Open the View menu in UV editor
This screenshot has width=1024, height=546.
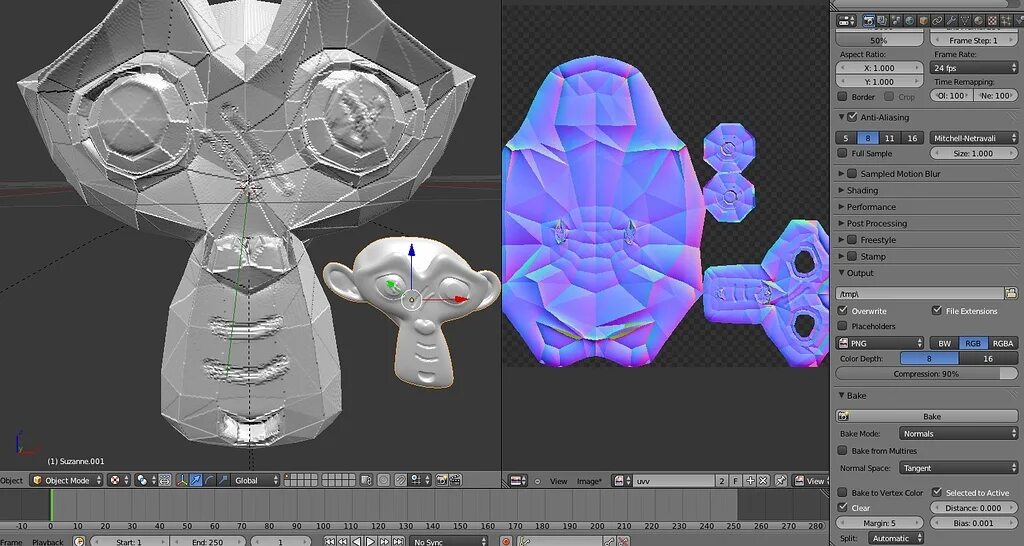[x=558, y=481]
